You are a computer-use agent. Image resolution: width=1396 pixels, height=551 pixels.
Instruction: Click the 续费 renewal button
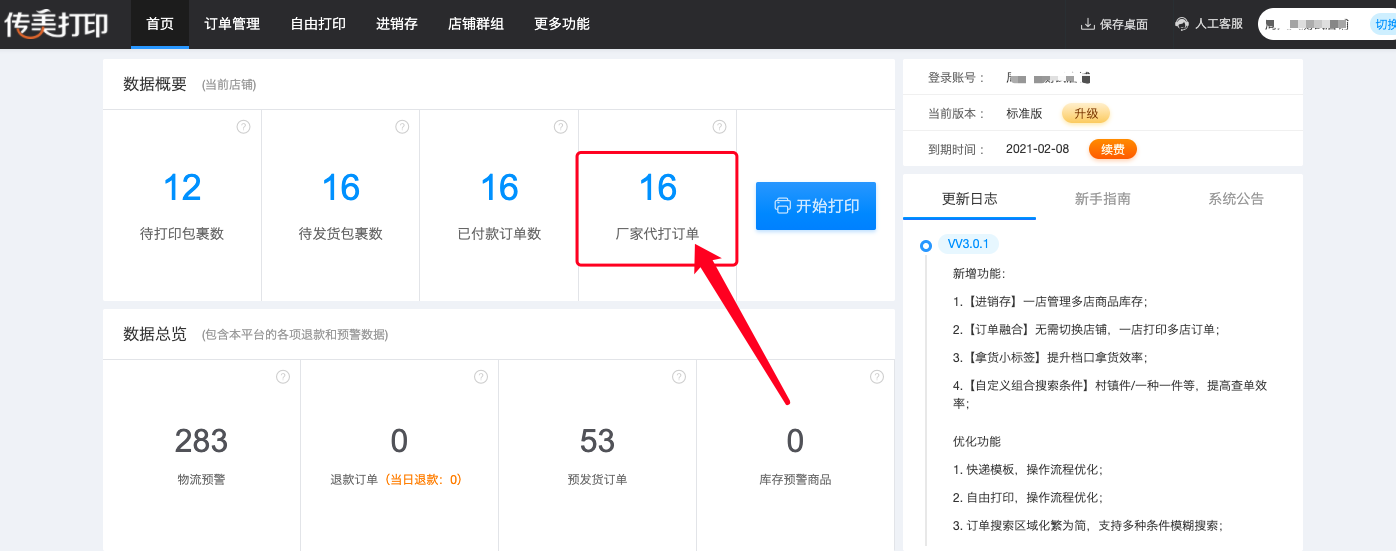[x=1113, y=149]
